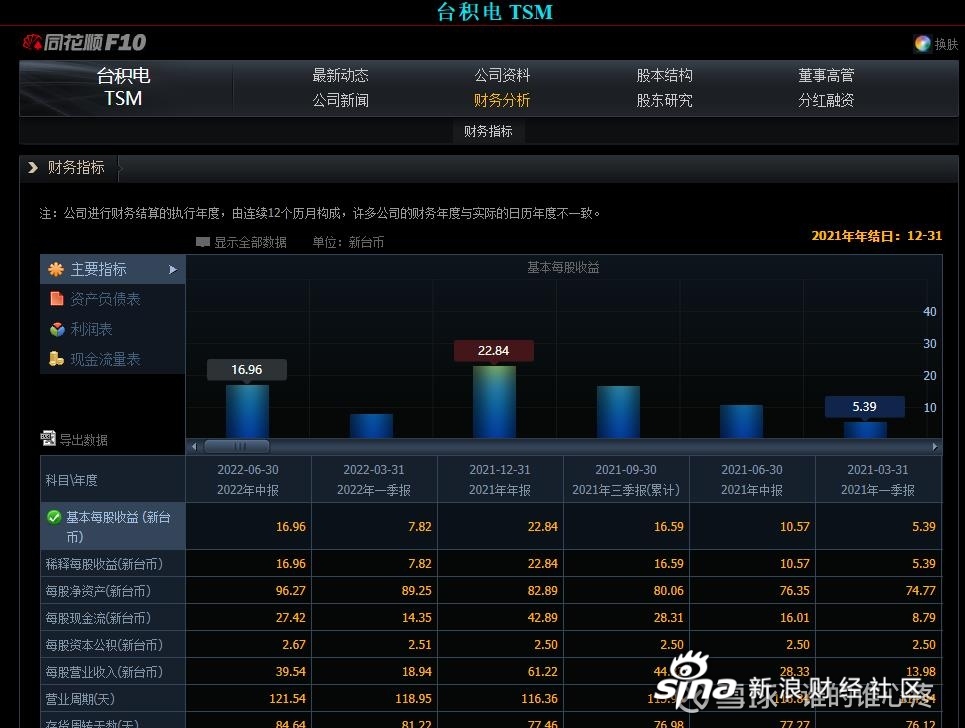Click the 现金流量表 coins icon

tap(57, 359)
